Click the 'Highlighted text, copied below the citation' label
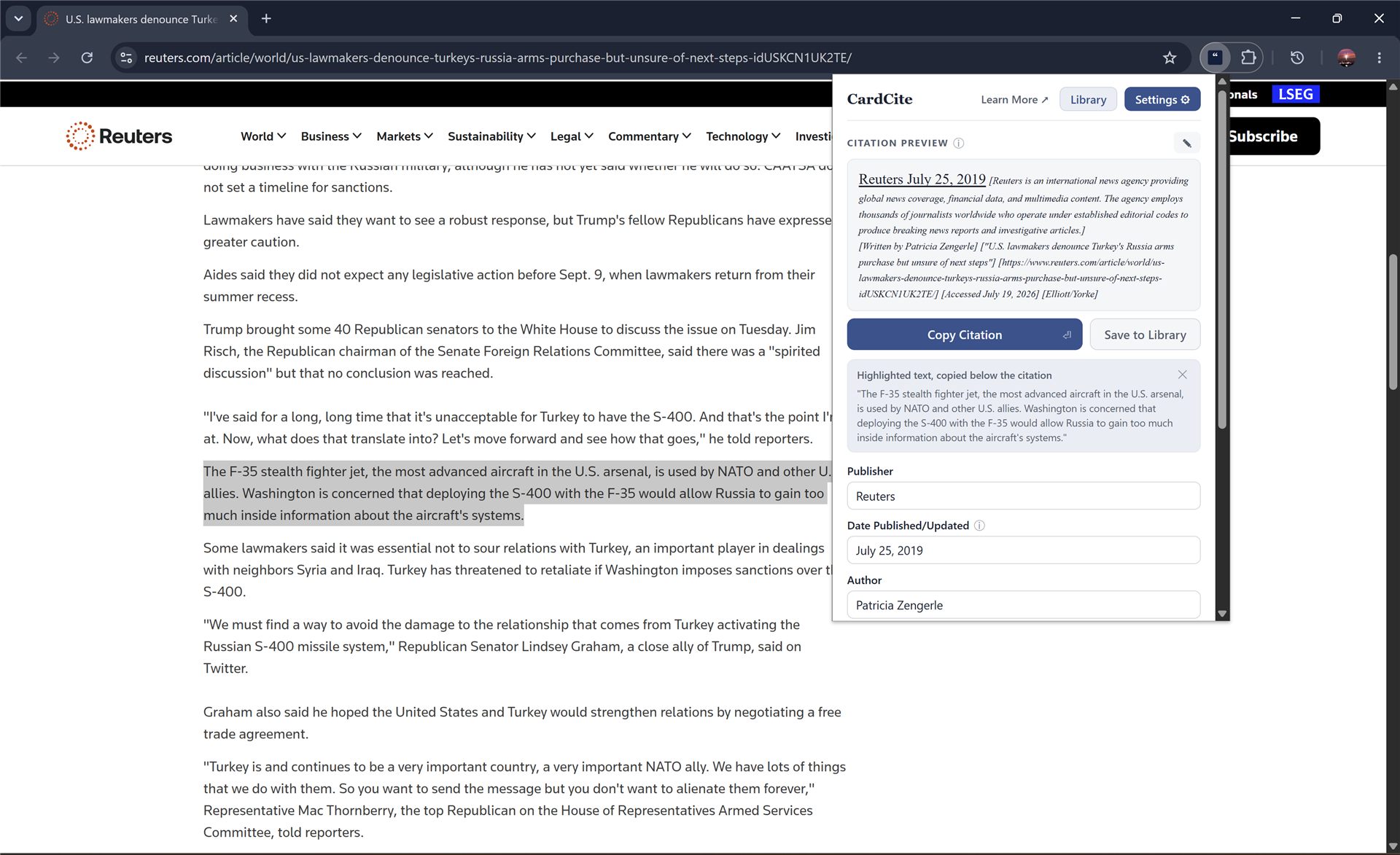The height and width of the screenshot is (855, 1400). [954, 375]
